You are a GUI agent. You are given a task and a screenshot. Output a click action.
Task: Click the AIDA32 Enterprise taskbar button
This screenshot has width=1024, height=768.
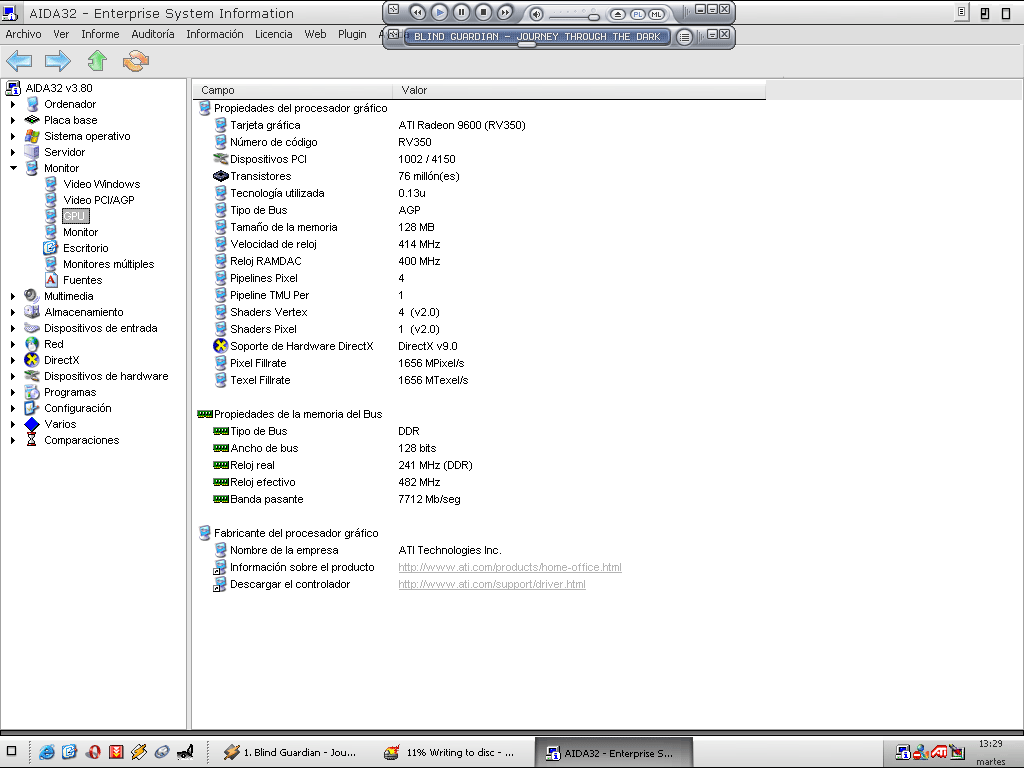click(x=613, y=752)
